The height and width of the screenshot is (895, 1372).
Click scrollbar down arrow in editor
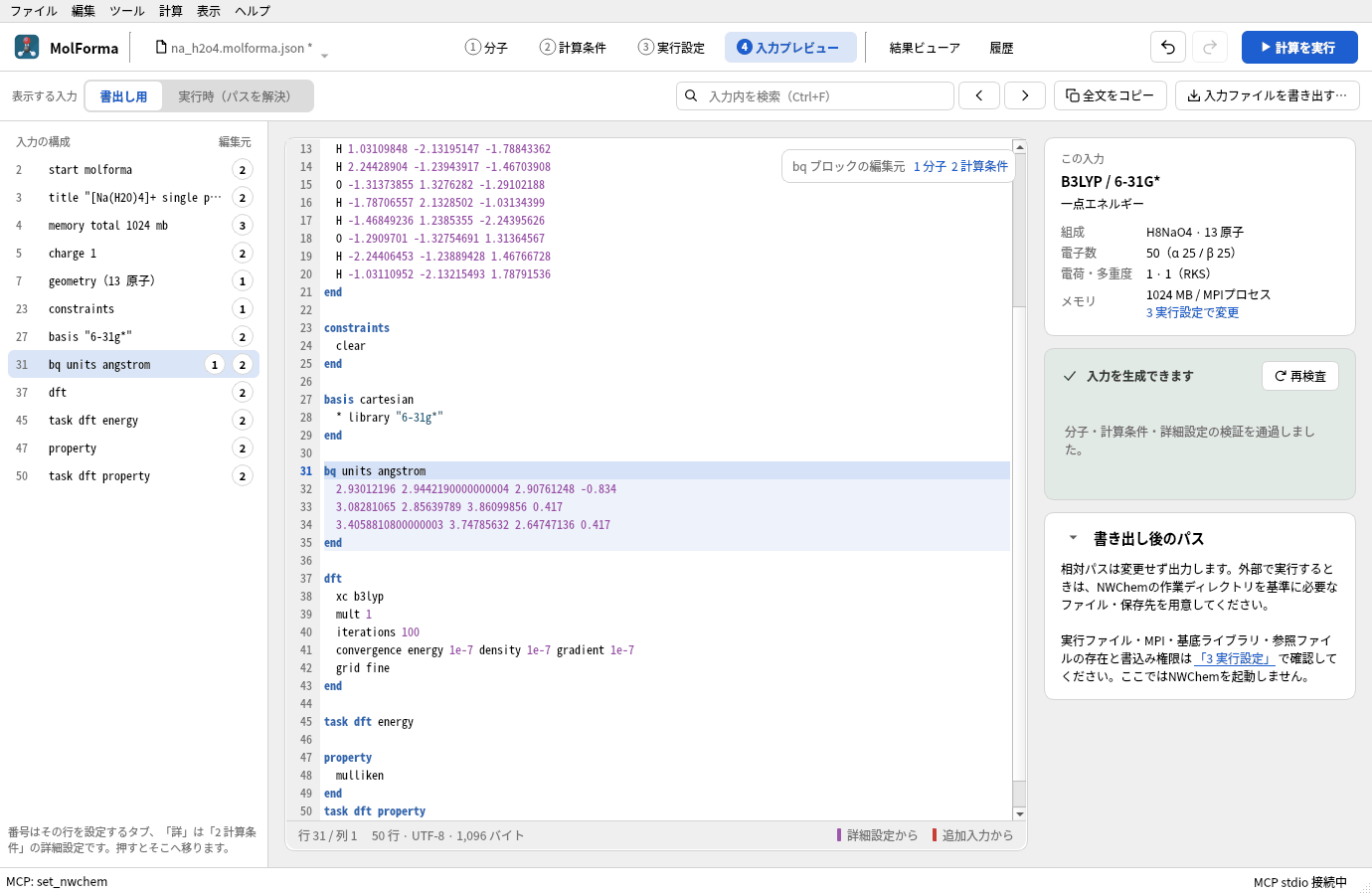tap(1019, 814)
